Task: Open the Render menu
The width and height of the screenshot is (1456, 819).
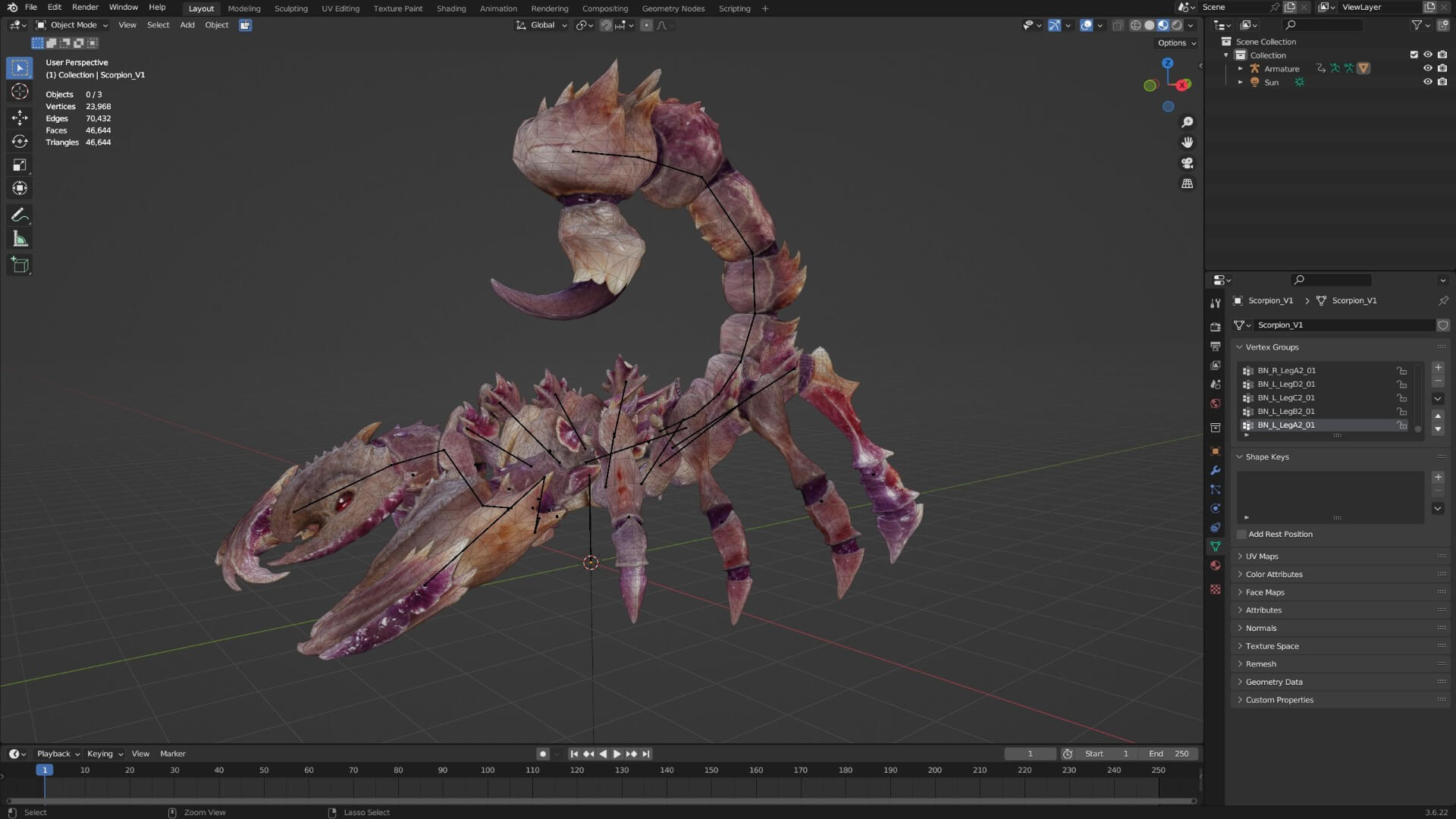Action: coord(85,7)
